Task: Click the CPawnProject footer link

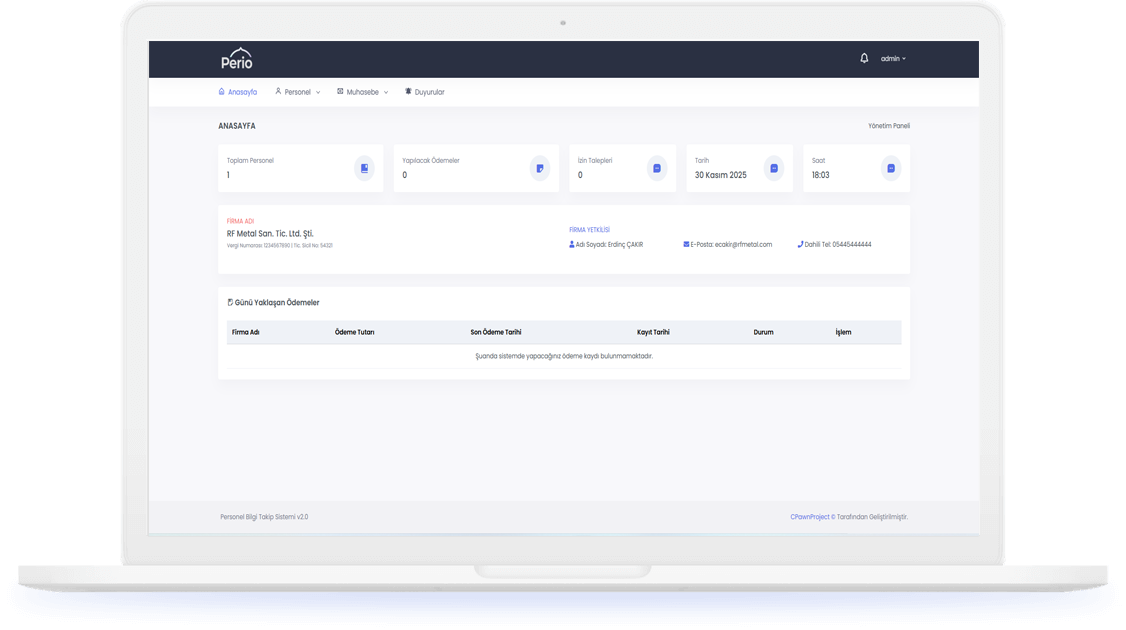Action: pos(810,517)
